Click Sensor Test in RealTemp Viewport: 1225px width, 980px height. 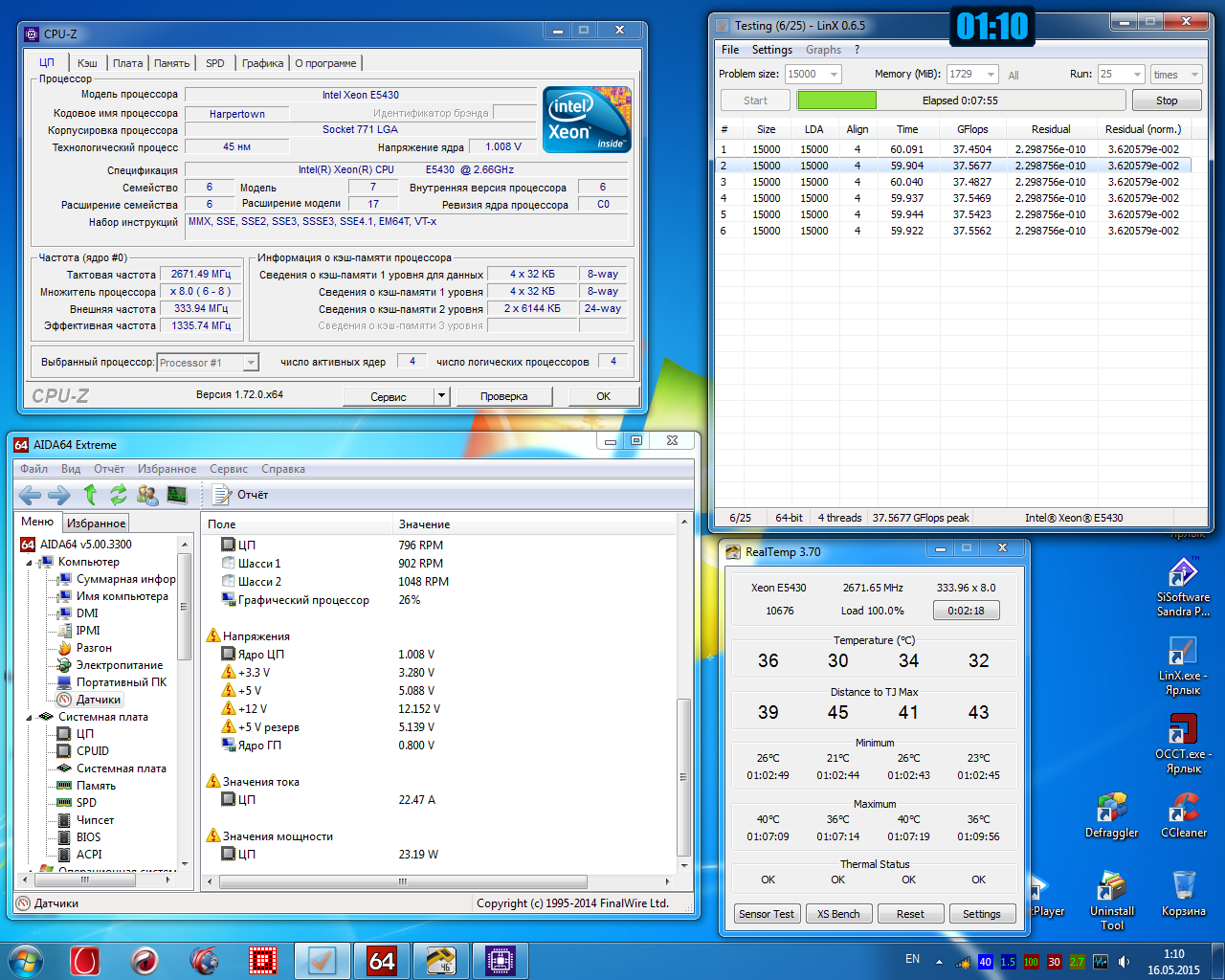pos(767,914)
